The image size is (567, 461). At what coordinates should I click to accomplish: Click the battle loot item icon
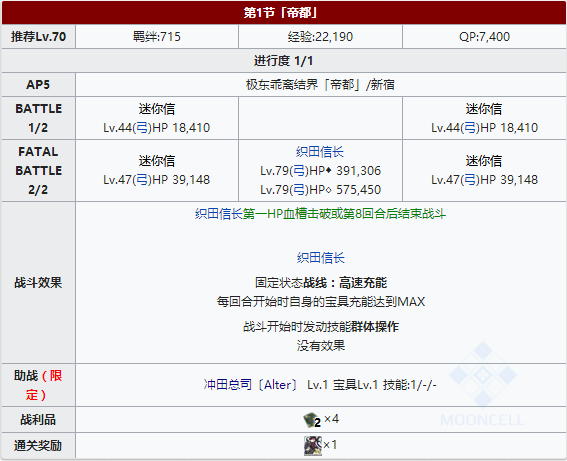pyautogui.click(x=312, y=420)
